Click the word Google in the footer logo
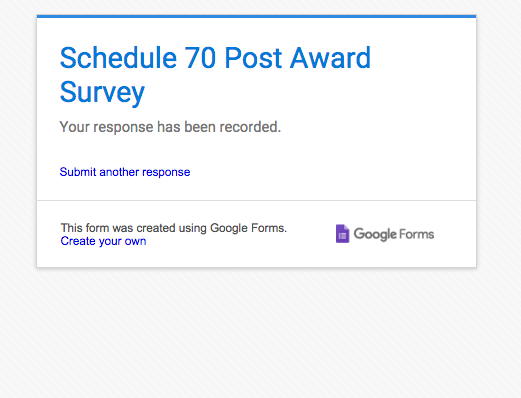521x398 pixels. tap(375, 234)
